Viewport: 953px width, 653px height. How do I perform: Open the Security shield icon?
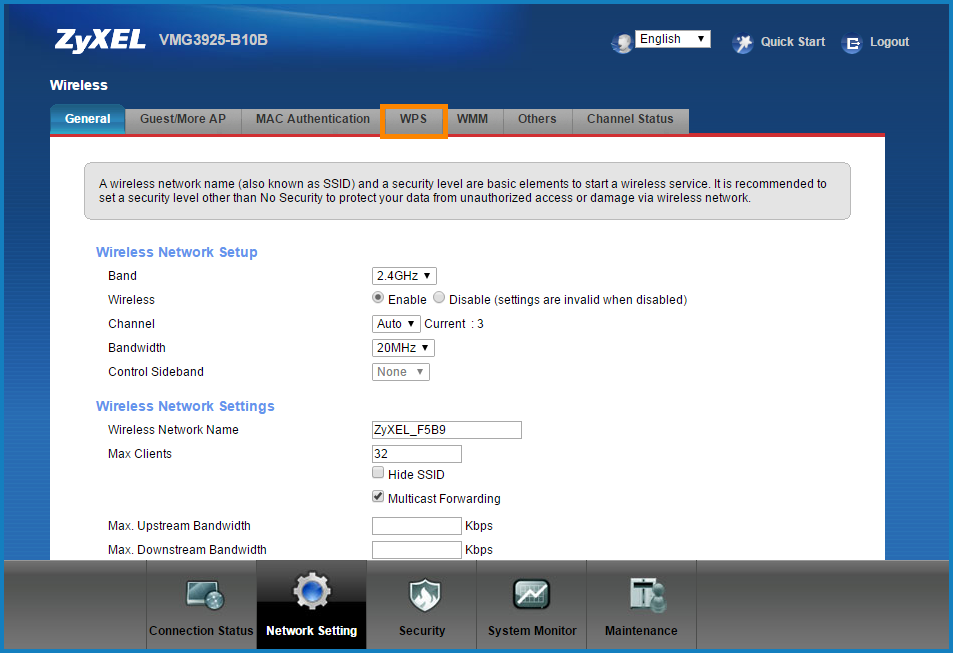pyautogui.click(x=422, y=595)
